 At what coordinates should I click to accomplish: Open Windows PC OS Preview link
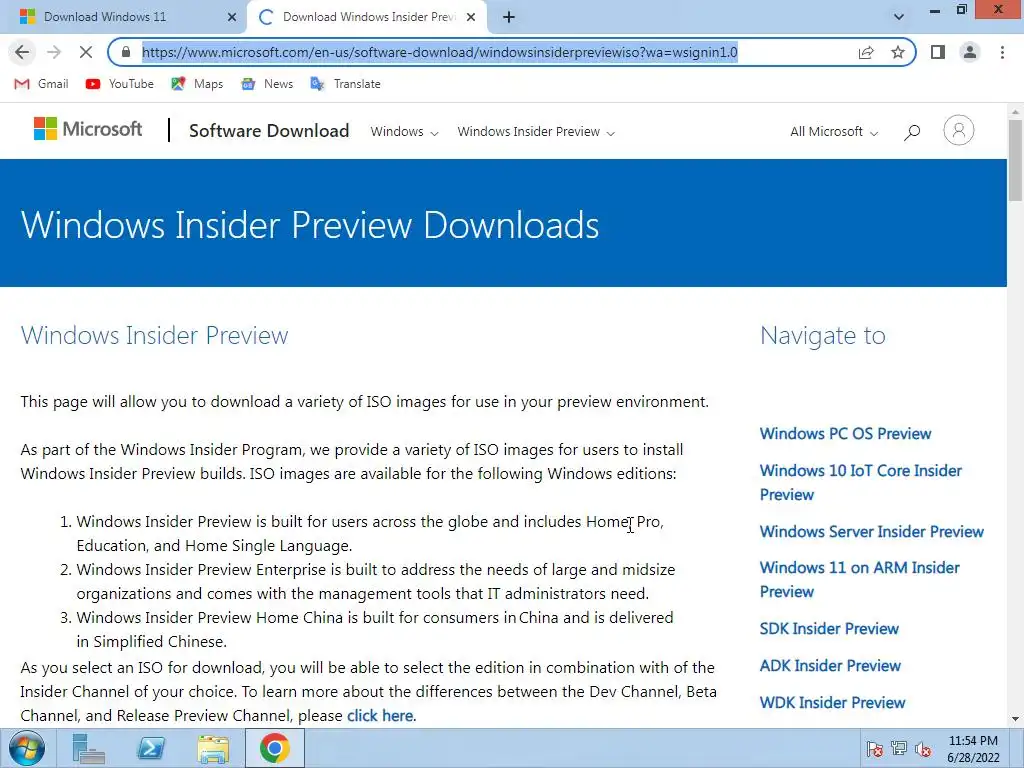pyautogui.click(x=845, y=434)
